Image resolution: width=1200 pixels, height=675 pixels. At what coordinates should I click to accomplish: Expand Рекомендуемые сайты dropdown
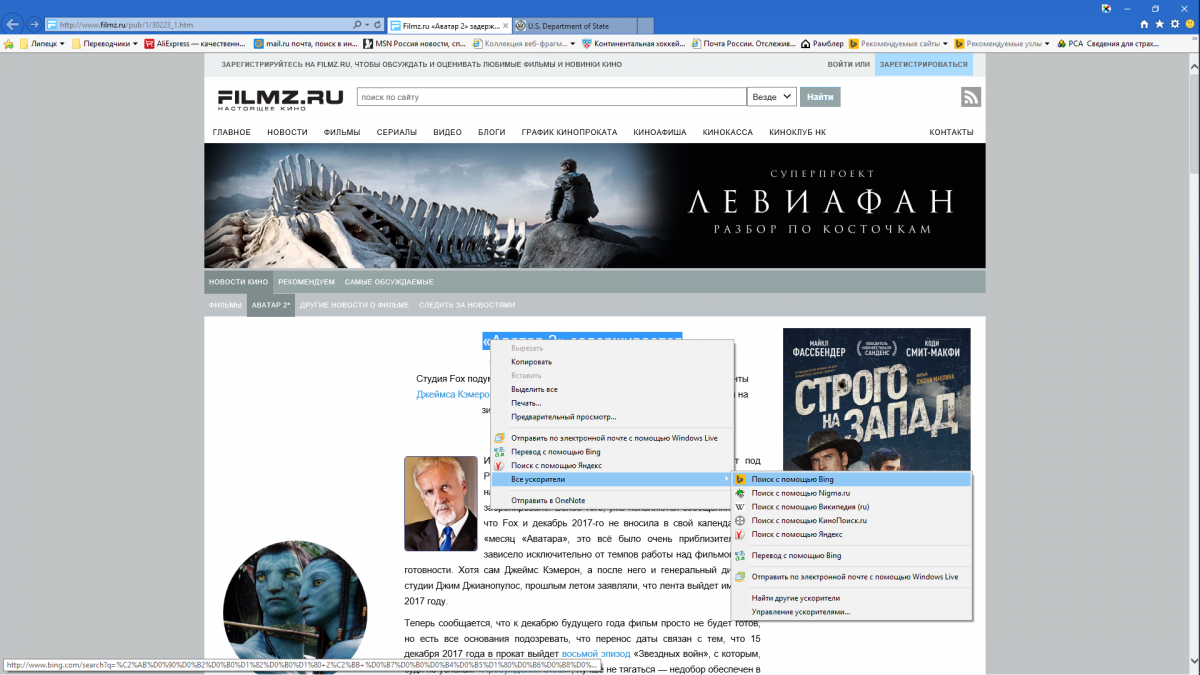(x=945, y=44)
